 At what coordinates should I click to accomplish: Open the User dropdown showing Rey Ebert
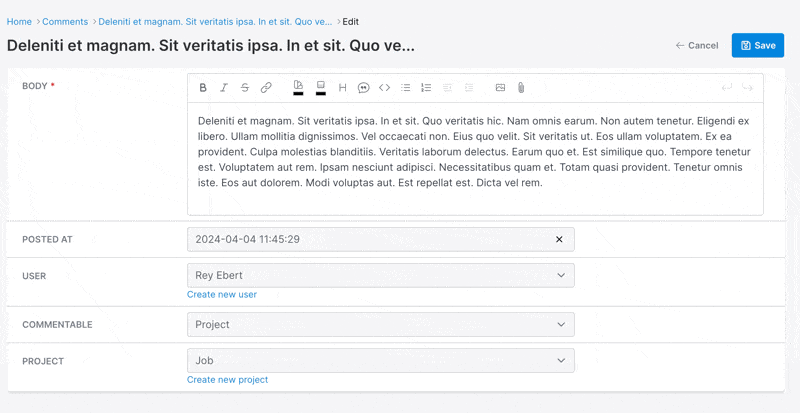click(381, 276)
